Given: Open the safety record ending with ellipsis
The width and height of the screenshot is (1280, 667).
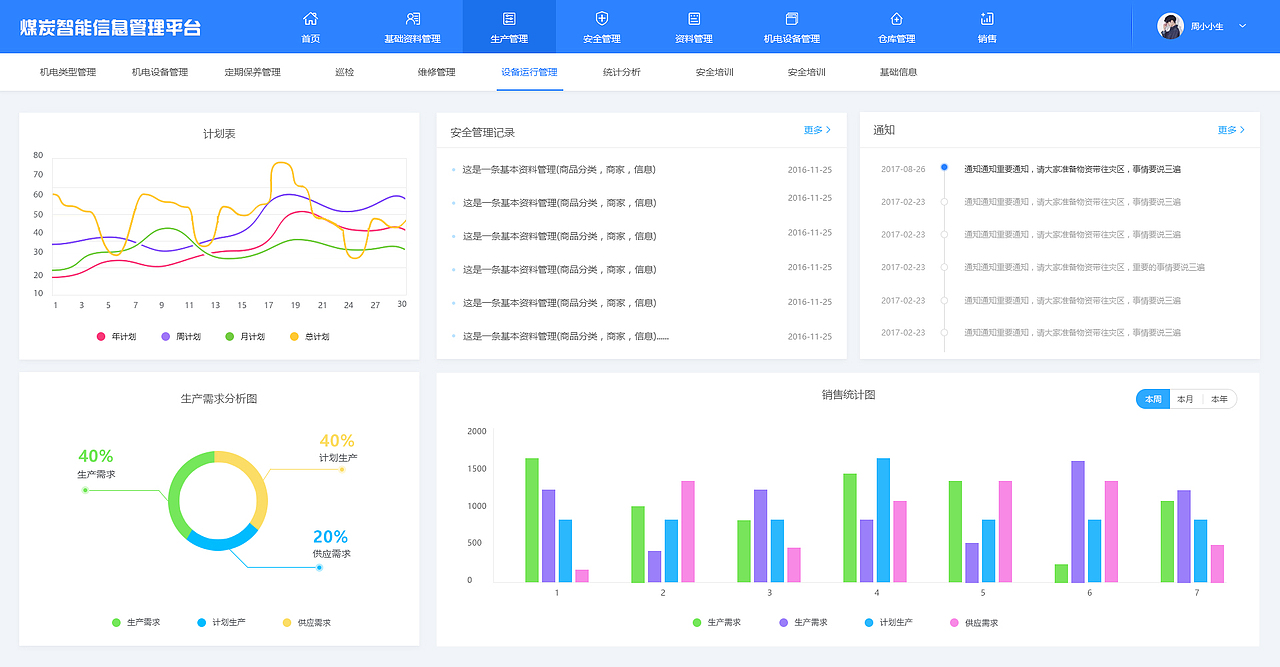Looking at the screenshot, I should [565, 336].
